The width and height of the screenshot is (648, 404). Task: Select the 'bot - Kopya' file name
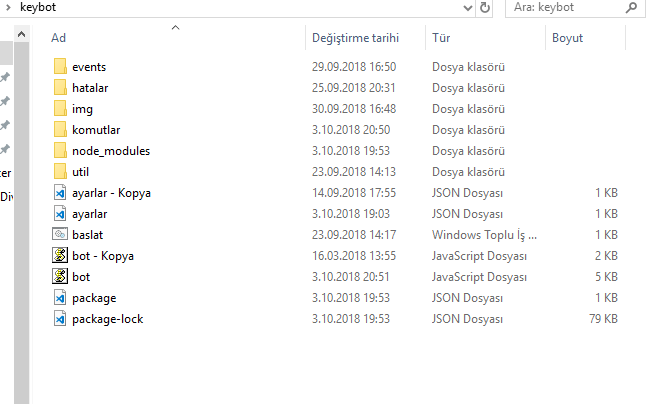[103, 256]
